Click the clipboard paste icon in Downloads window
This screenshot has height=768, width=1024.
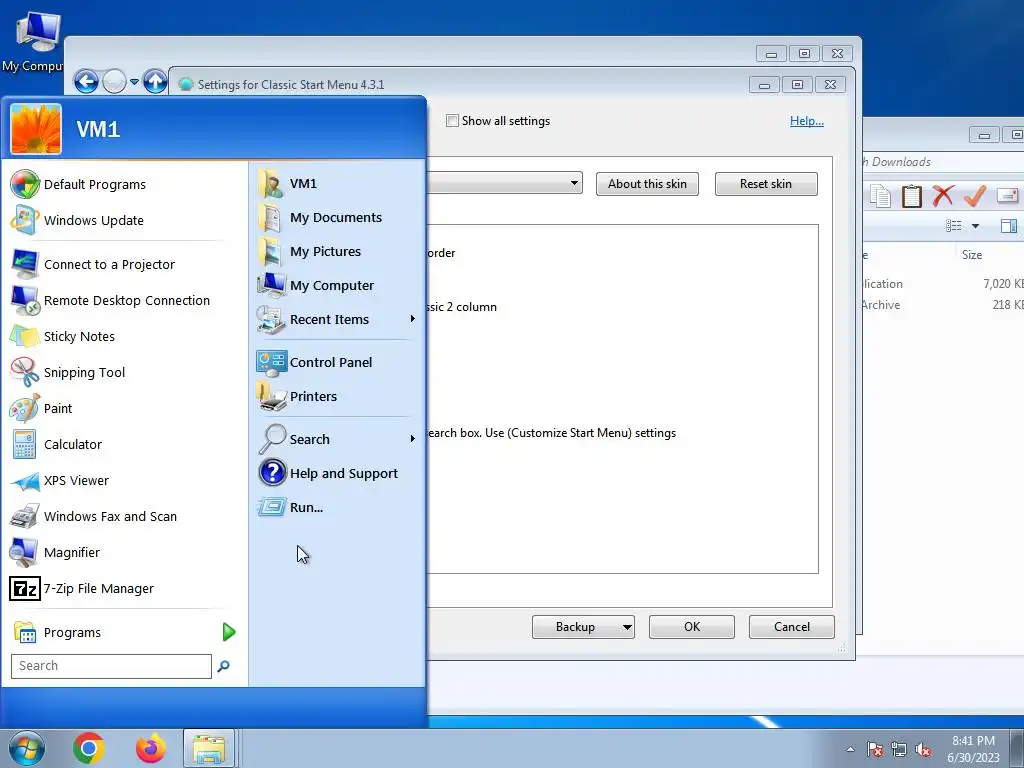912,195
